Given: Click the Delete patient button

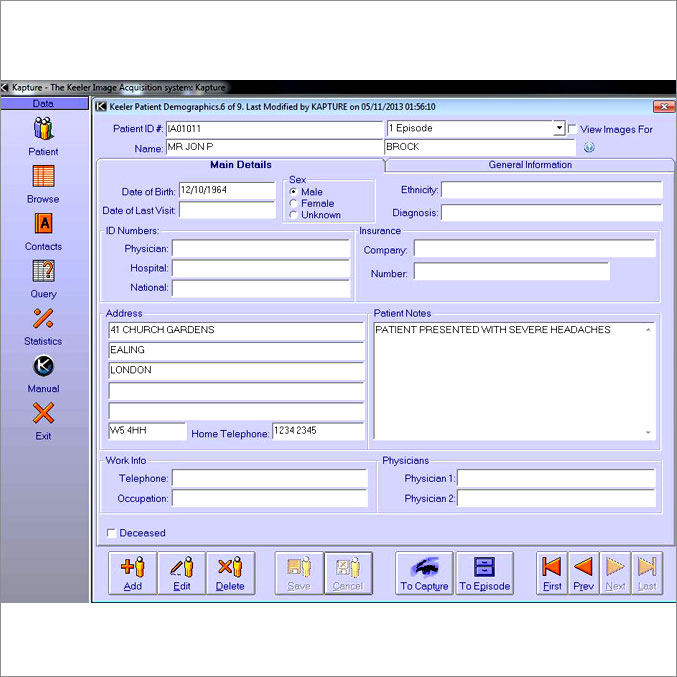Looking at the screenshot, I should point(230,573).
